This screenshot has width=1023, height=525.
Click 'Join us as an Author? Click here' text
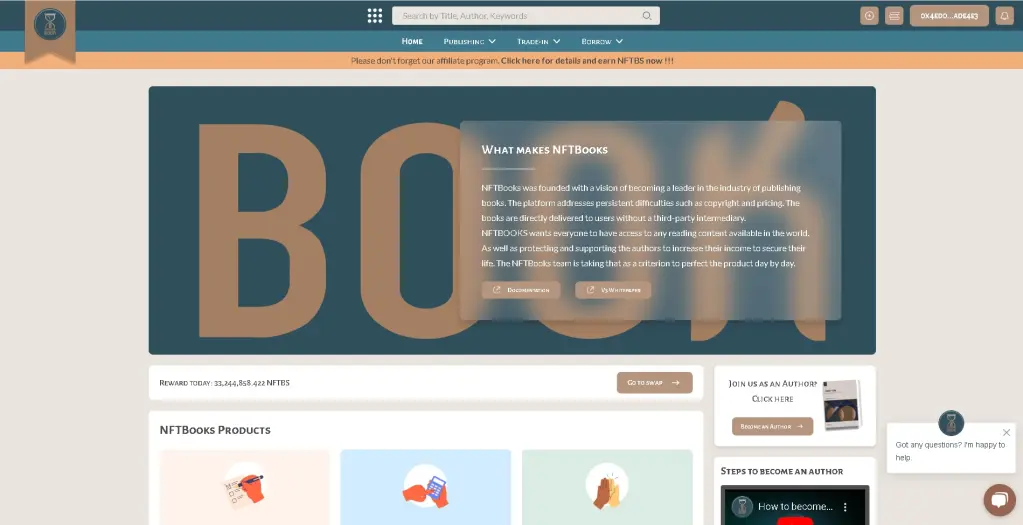772,391
